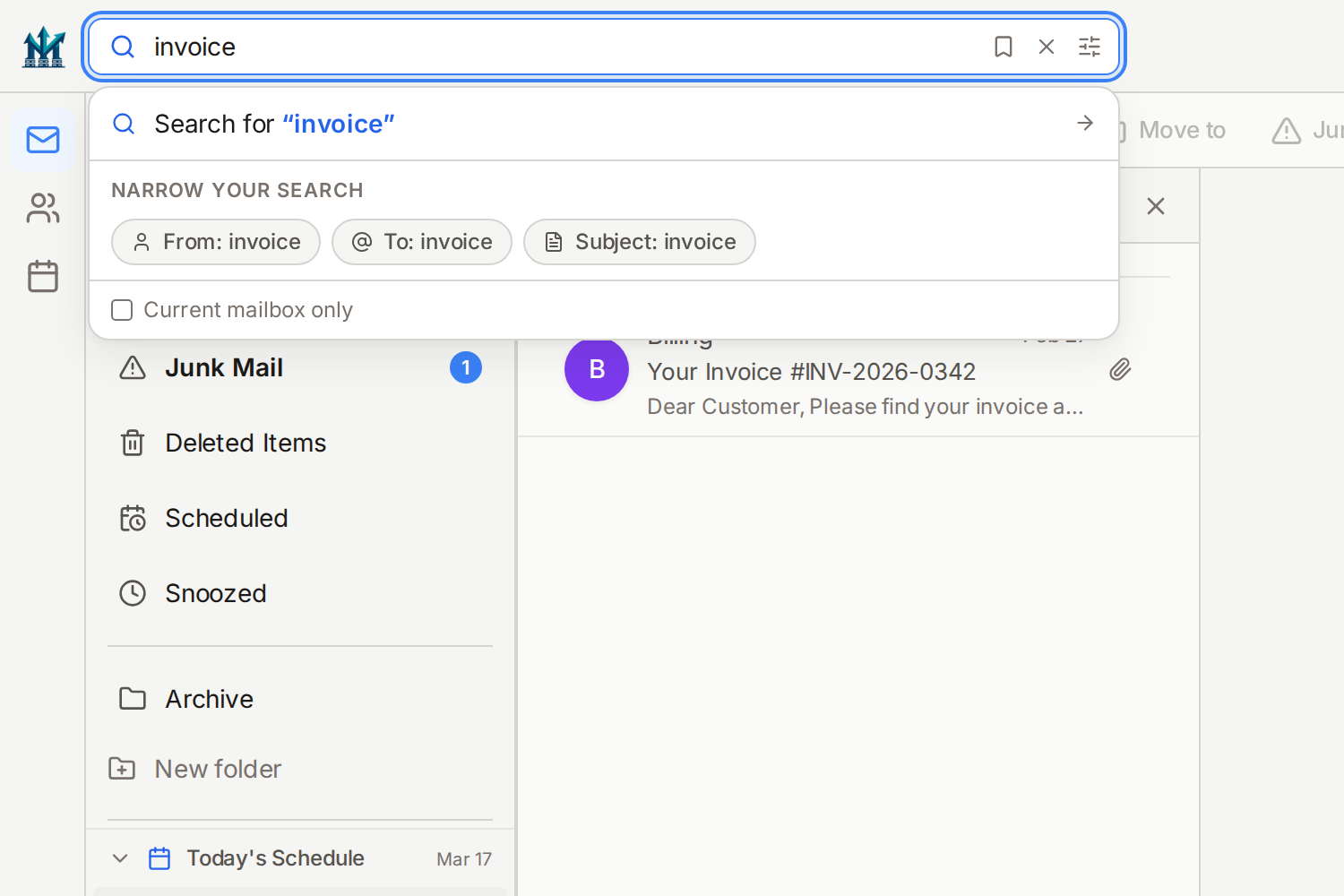Create a New folder
This screenshot has width=1344, height=896.
tap(217, 769)
